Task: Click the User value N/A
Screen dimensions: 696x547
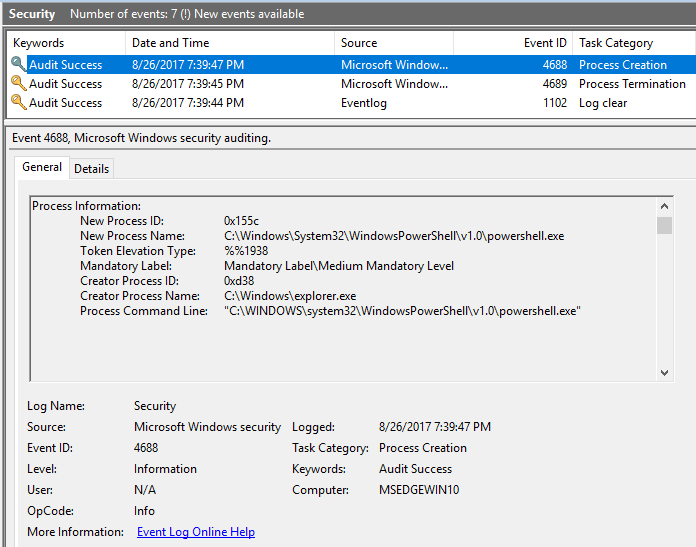Action: [145, 490]
